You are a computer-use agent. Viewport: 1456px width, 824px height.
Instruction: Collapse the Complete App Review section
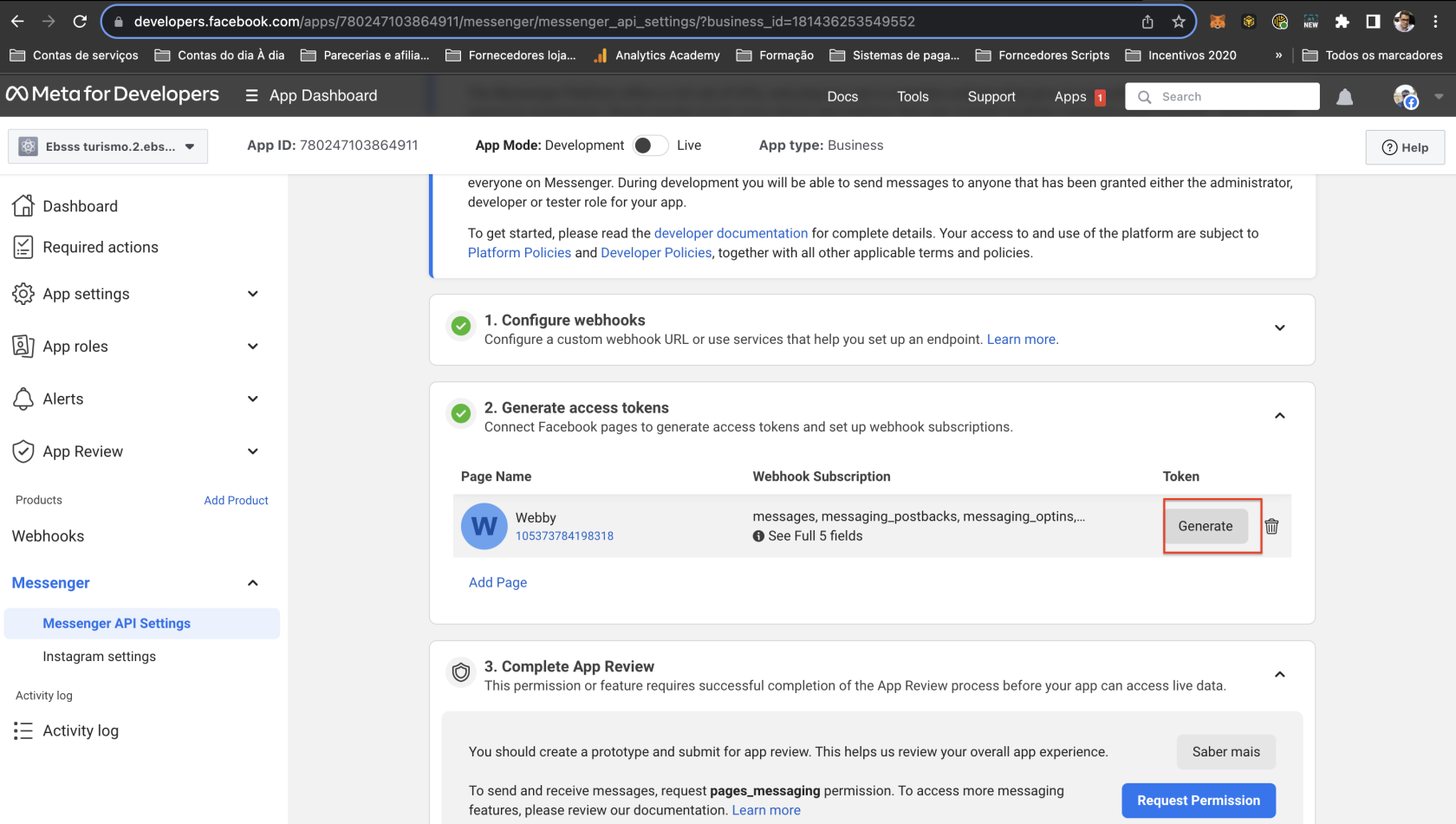coord(1280,674)
